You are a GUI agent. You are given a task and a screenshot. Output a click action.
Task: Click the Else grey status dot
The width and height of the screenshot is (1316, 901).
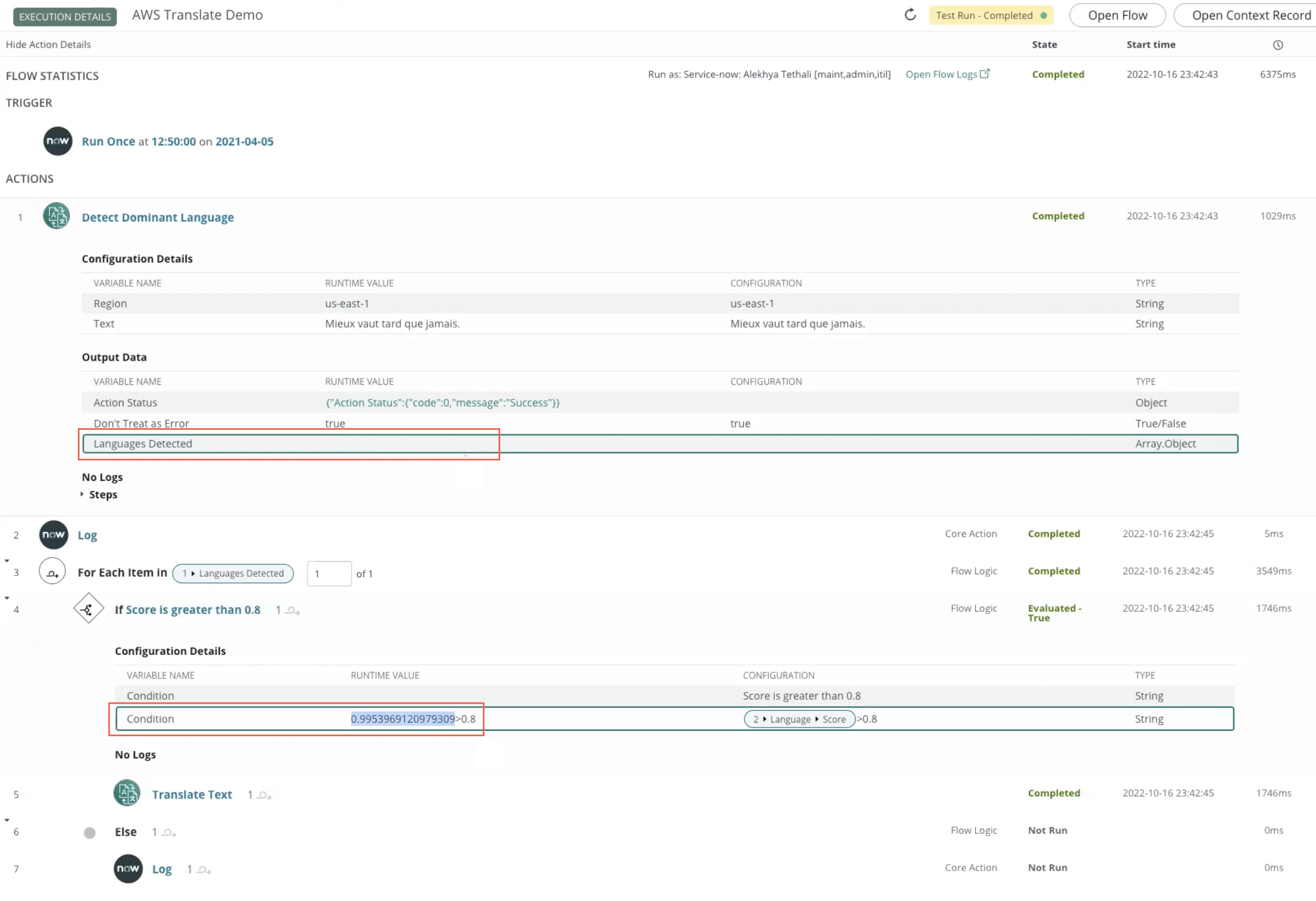[x=89, y=833]
